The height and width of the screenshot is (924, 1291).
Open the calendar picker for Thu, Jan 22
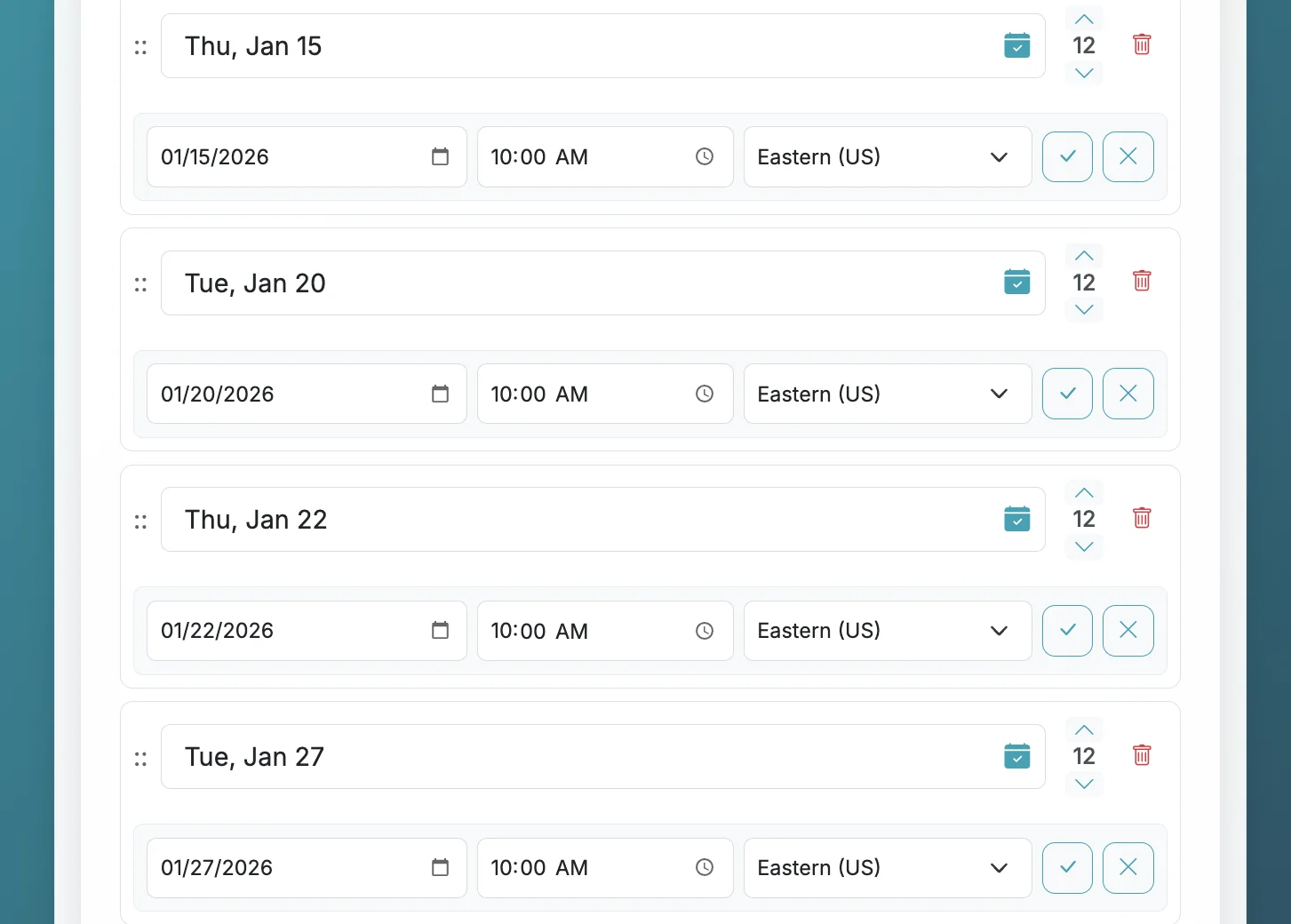(x=1016, y=519)
